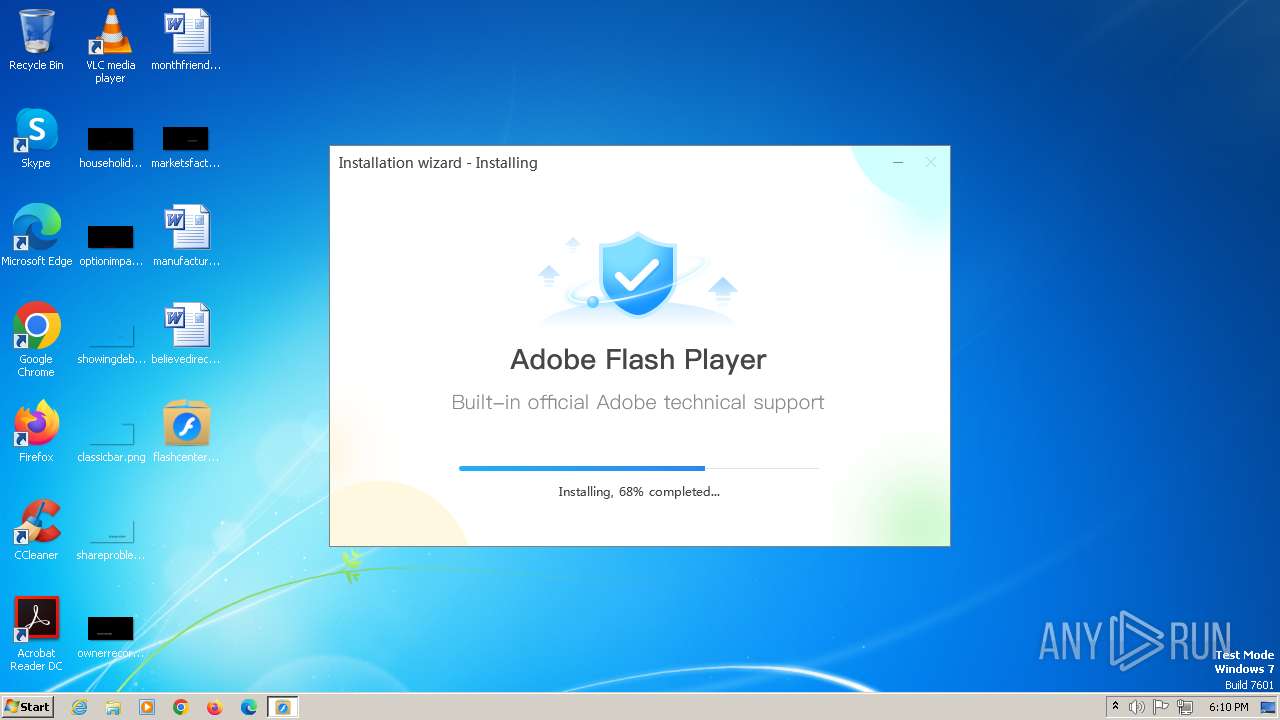Launch CCleaner desktop shortcut
Viewport: 1280px width, 720px height.
(x=36, y=530)
